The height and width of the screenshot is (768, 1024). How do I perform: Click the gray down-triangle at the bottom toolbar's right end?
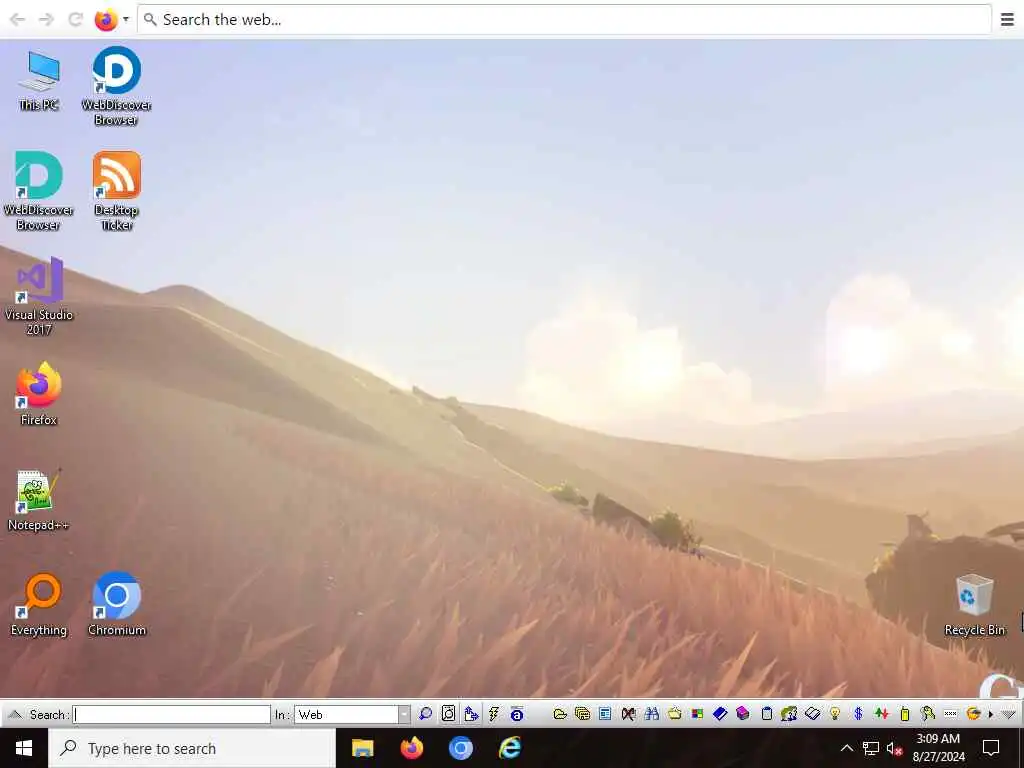[1009, 714]
